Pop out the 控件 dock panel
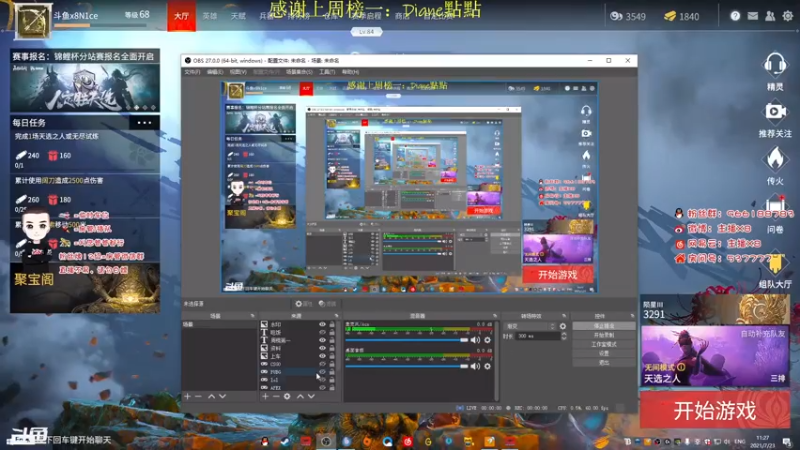 tap(632, 316)
